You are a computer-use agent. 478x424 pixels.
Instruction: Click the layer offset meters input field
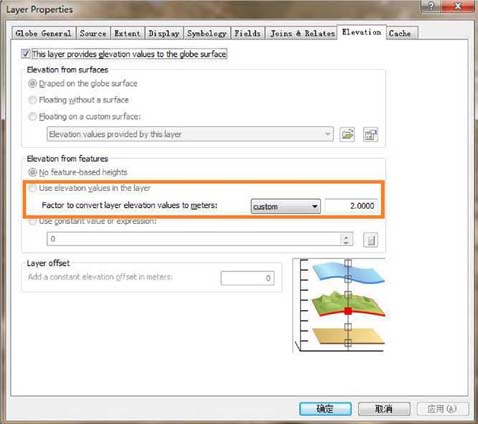pyautogui.click(x=247, y=278)
